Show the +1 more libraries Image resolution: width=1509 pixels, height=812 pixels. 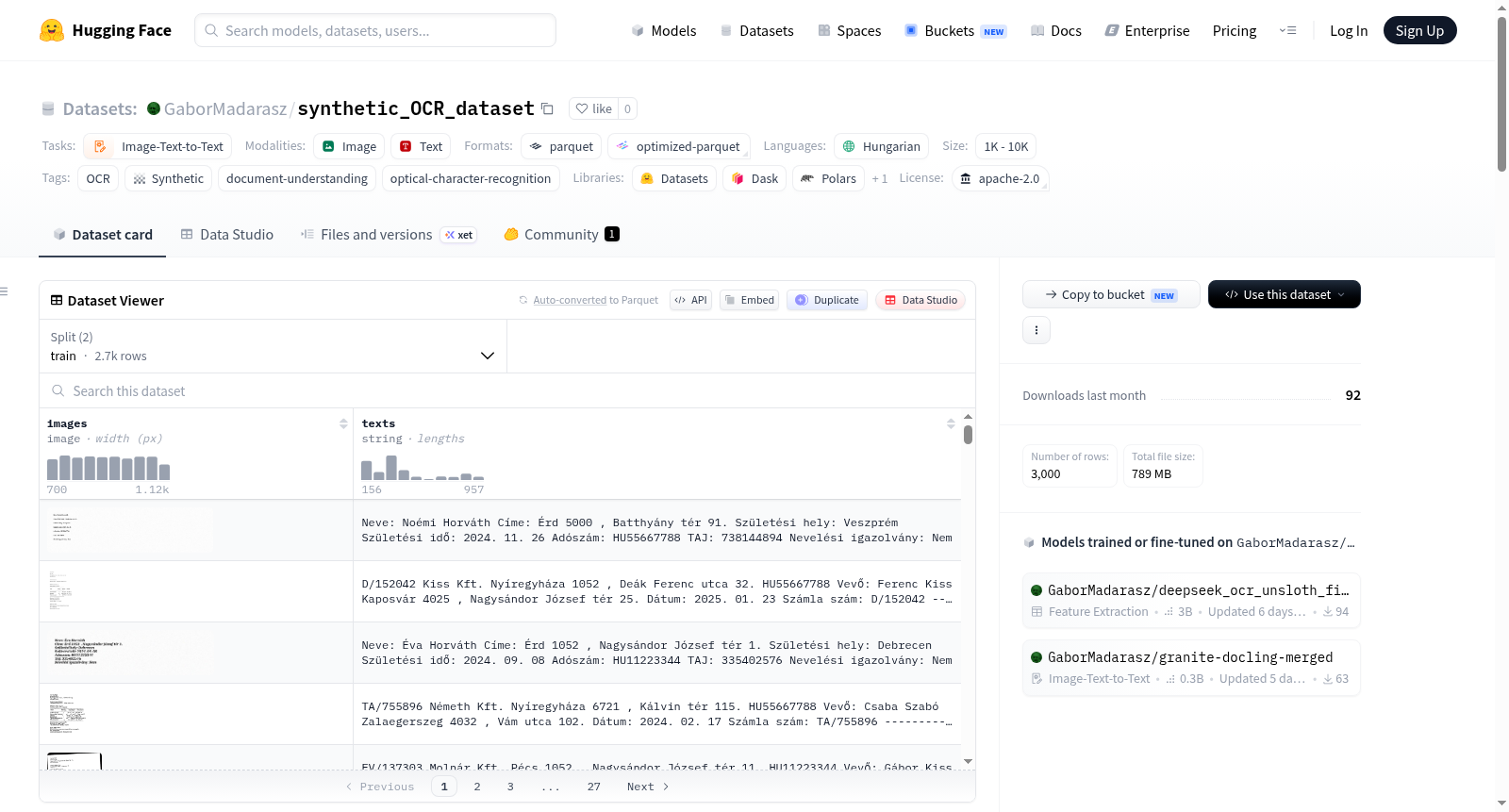pyautogui.click(x=880, y=178)
